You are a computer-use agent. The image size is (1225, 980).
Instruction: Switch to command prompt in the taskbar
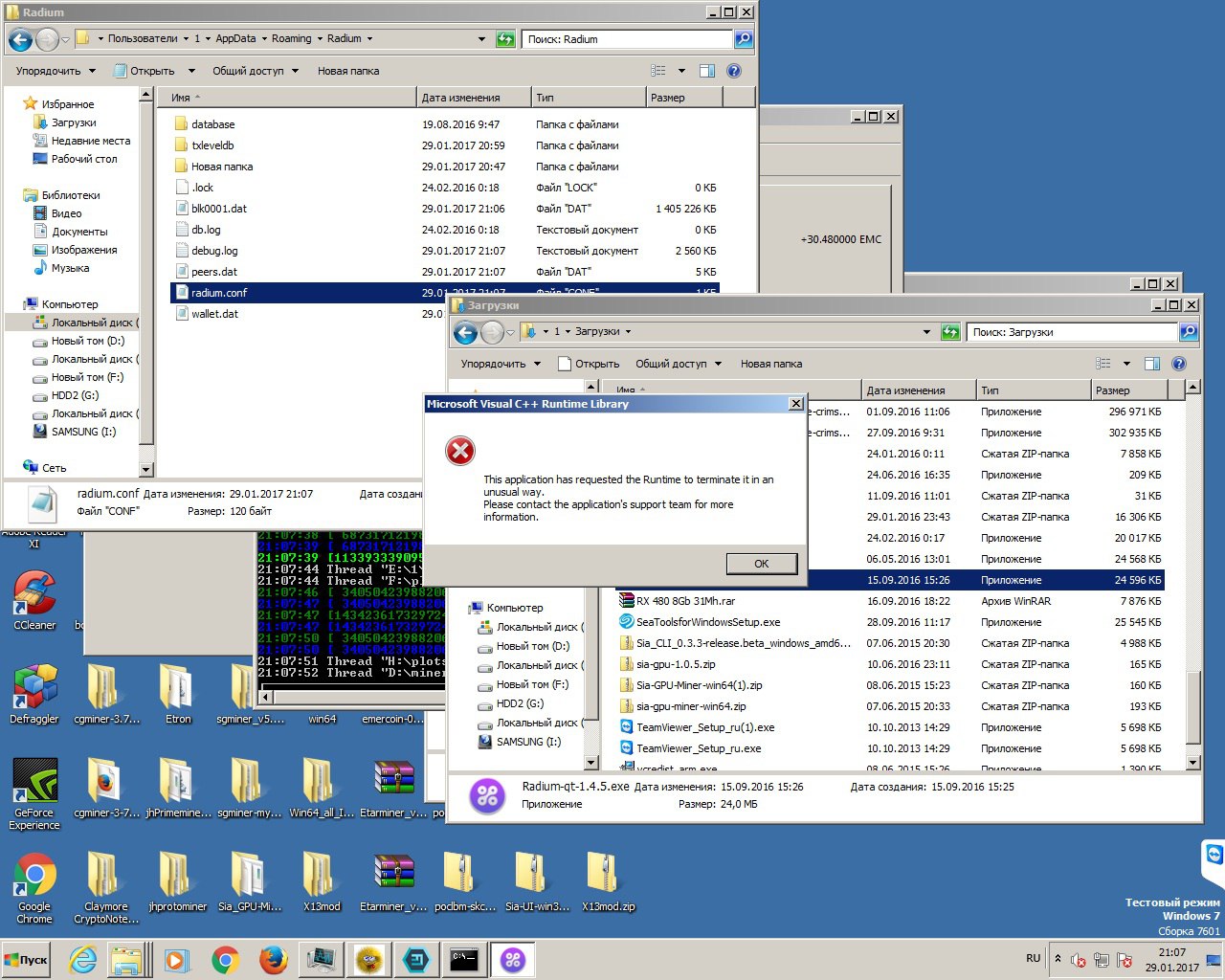pyautogui.click(x=464, y=959)
